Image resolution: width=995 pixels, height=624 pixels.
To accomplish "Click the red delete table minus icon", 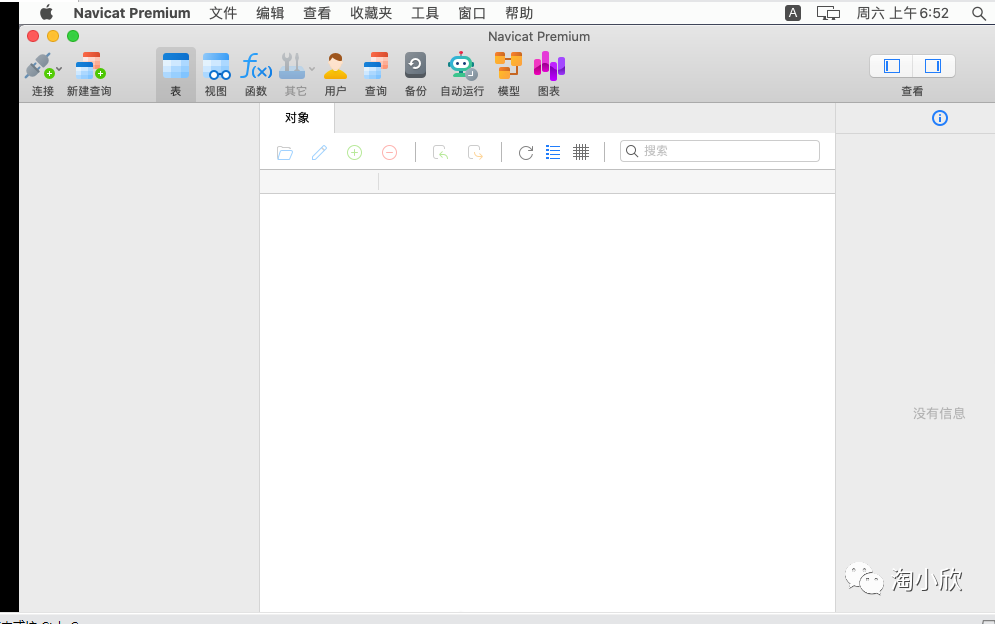I will coord(389,152).
